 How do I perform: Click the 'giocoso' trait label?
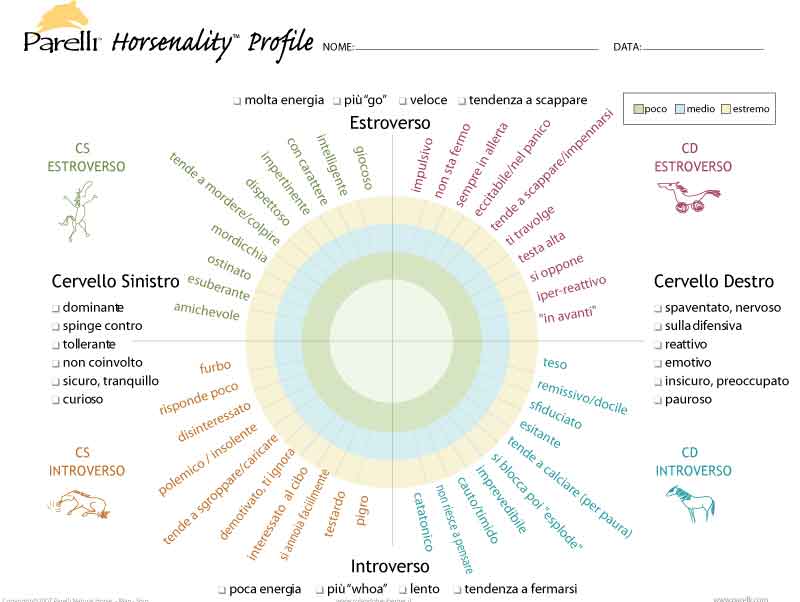pos(364,167)
